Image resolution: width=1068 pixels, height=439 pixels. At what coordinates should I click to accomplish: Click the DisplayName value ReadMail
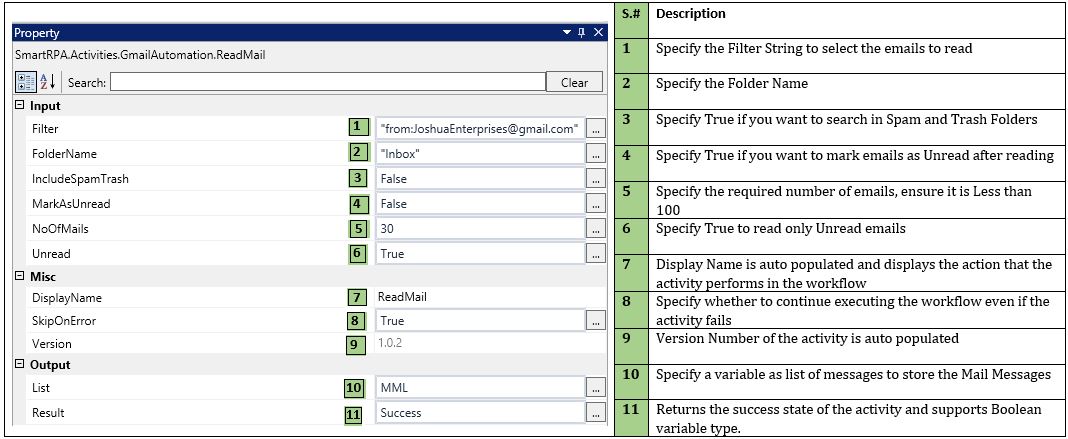480,297
